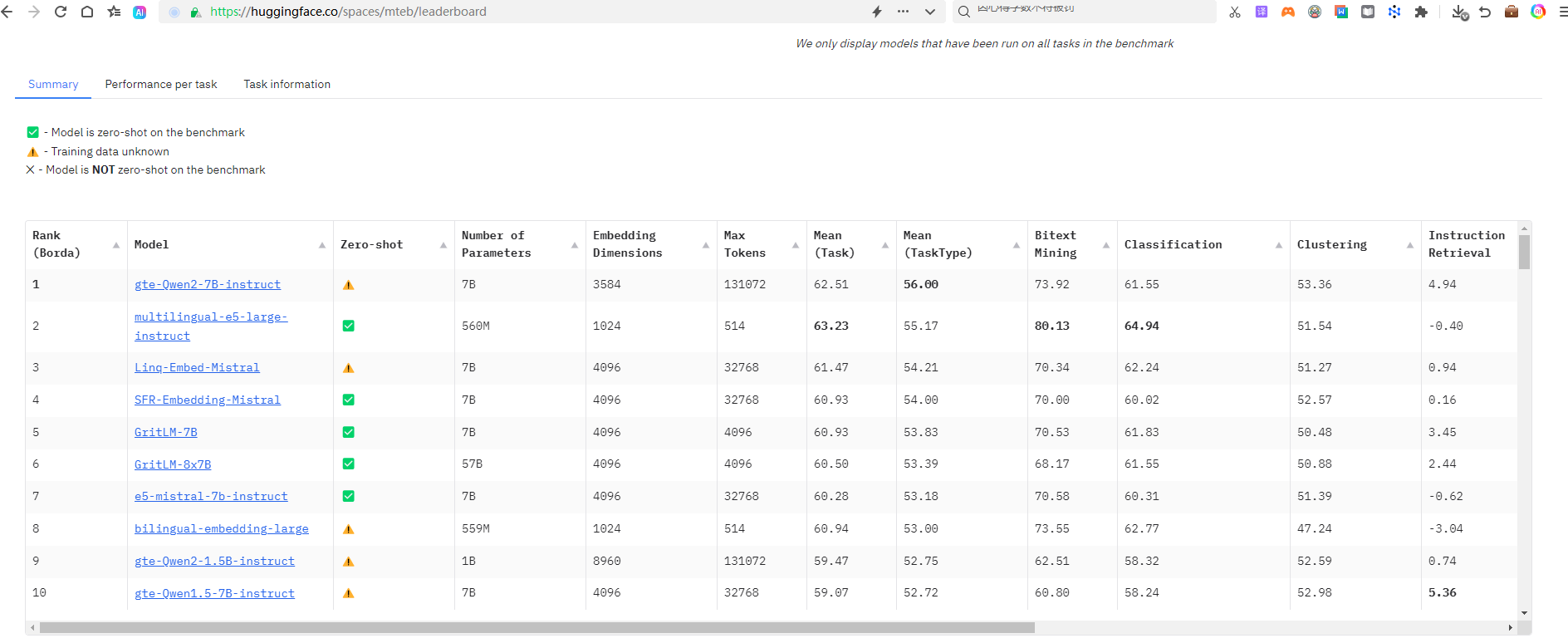Click the scissors screenshot tool icon
The height and width of the screenshot is (643, 1568).
[x=1235, y=12]
